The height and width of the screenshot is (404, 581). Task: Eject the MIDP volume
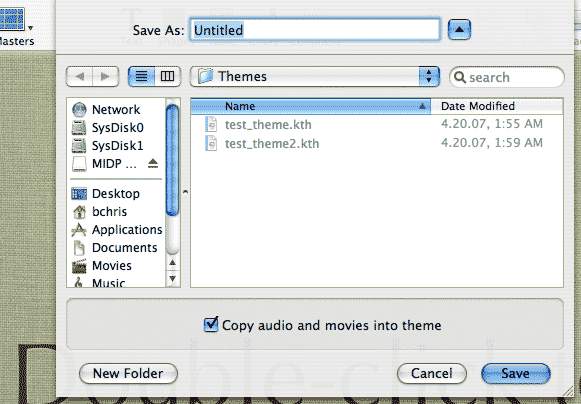[x=153, y=163]
